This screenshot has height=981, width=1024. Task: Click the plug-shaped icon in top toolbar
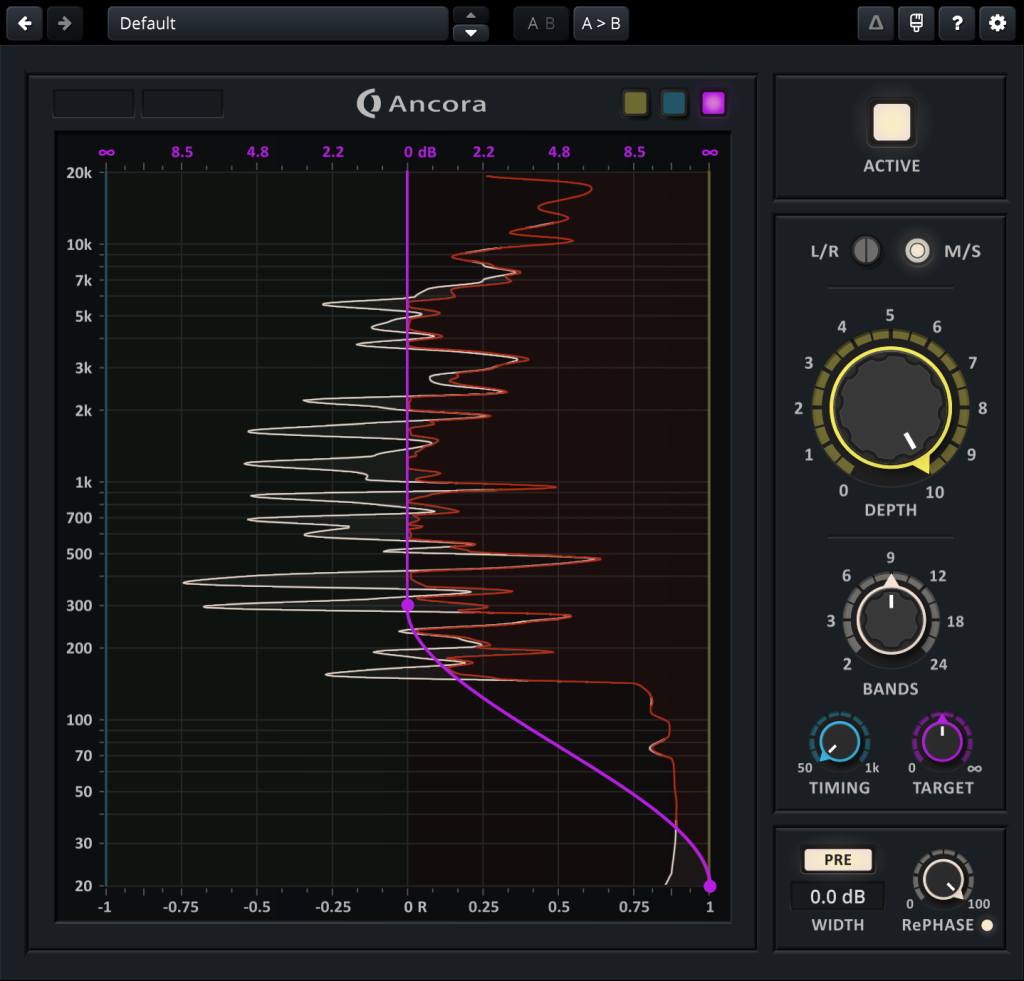[x=916, y=24]
